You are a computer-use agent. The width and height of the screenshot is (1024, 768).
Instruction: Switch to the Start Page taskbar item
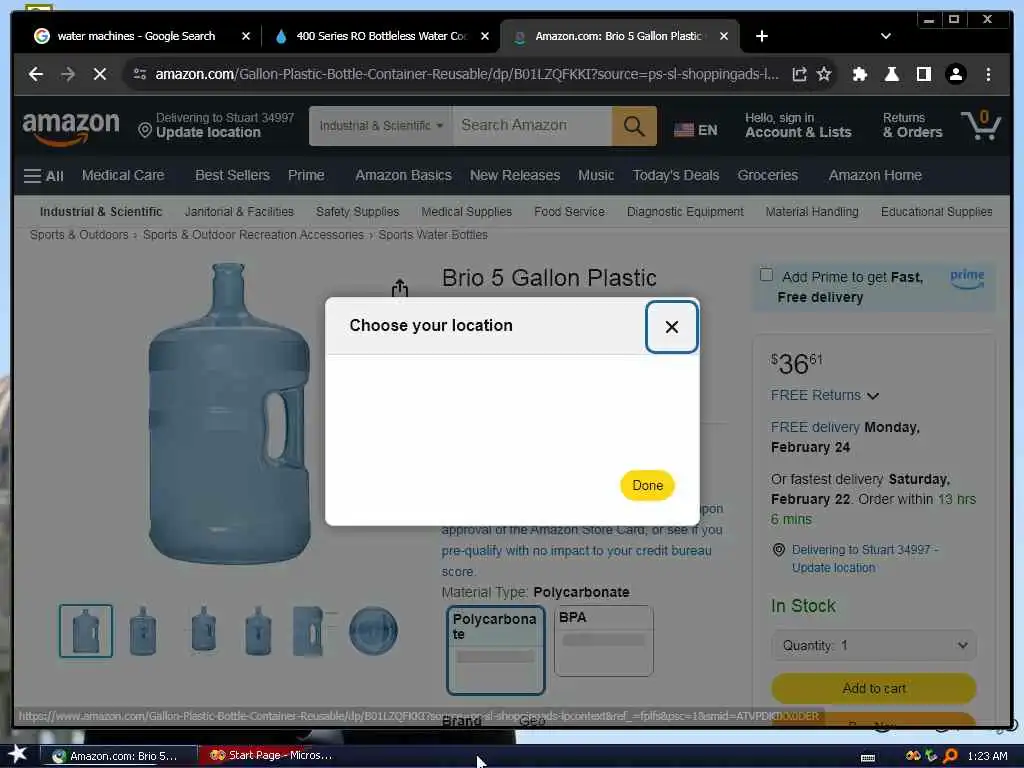tap(275, 756)
